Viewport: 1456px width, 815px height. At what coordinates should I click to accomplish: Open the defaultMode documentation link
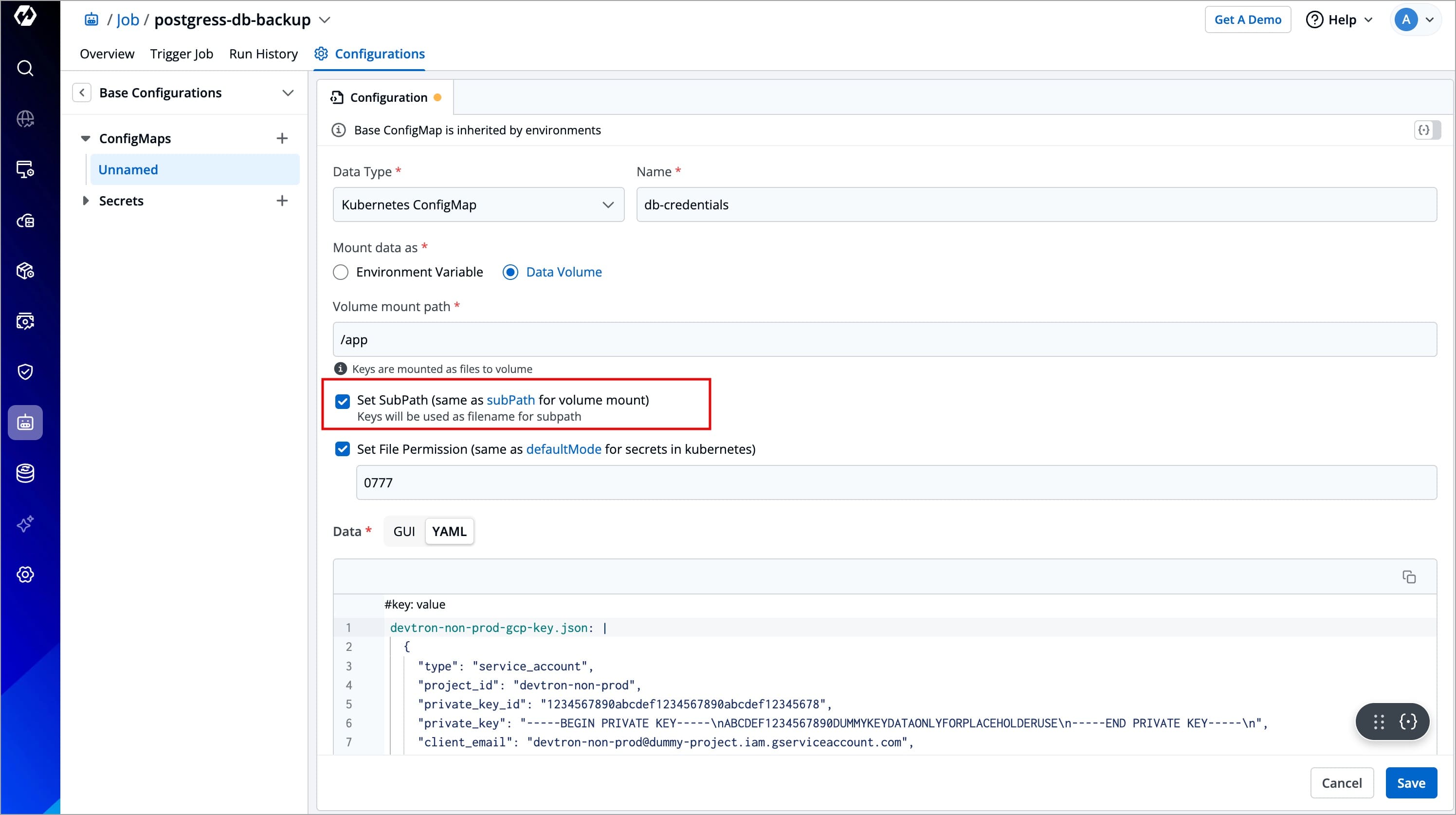[x=564, y=449]
